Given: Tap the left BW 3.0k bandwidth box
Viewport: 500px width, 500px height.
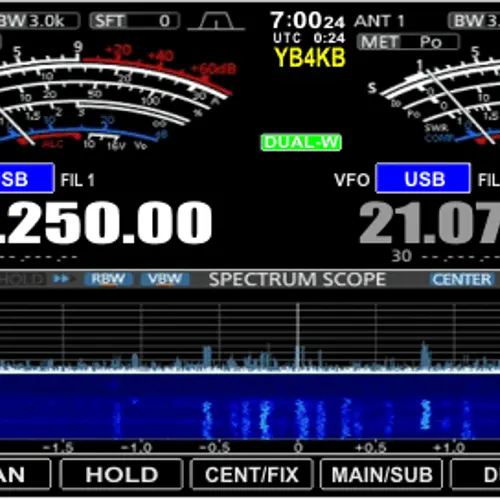Looking at the screenshot, I should [39, 21].
